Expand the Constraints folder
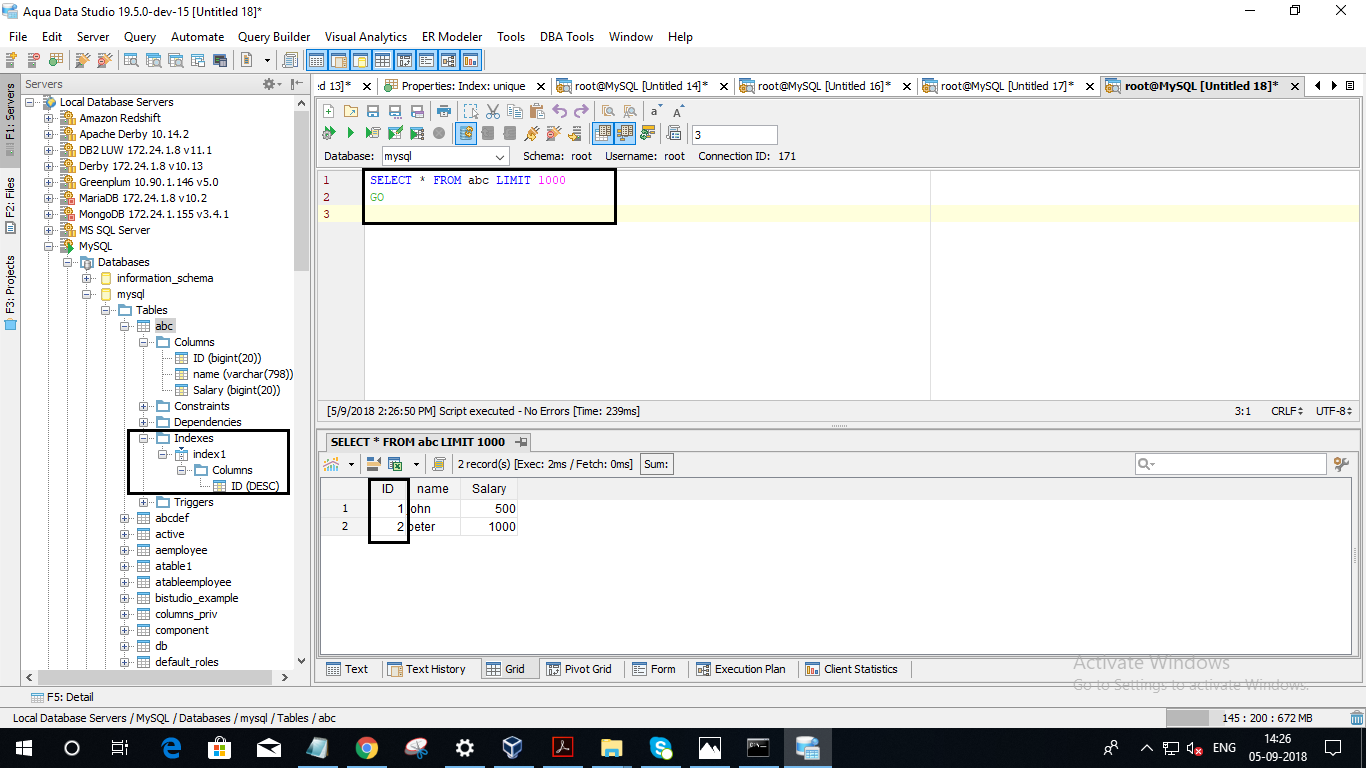The width and height of the screenshot is (1366, 768). pos(144,406)
